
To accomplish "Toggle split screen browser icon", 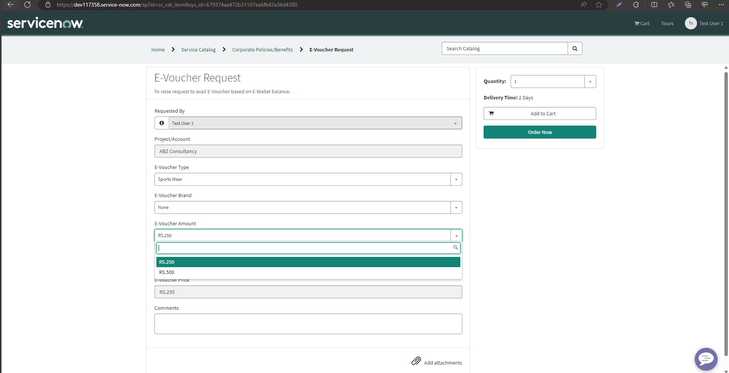I will (654, 5).
